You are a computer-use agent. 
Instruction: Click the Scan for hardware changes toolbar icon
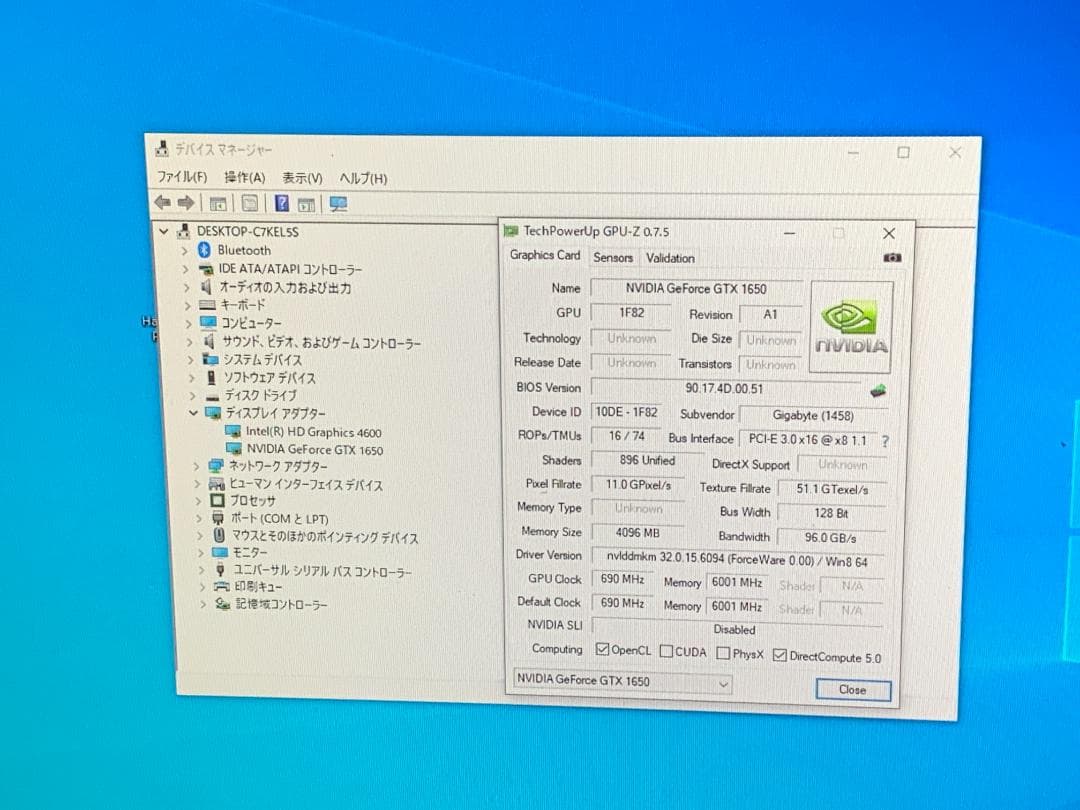coord(338,204)
